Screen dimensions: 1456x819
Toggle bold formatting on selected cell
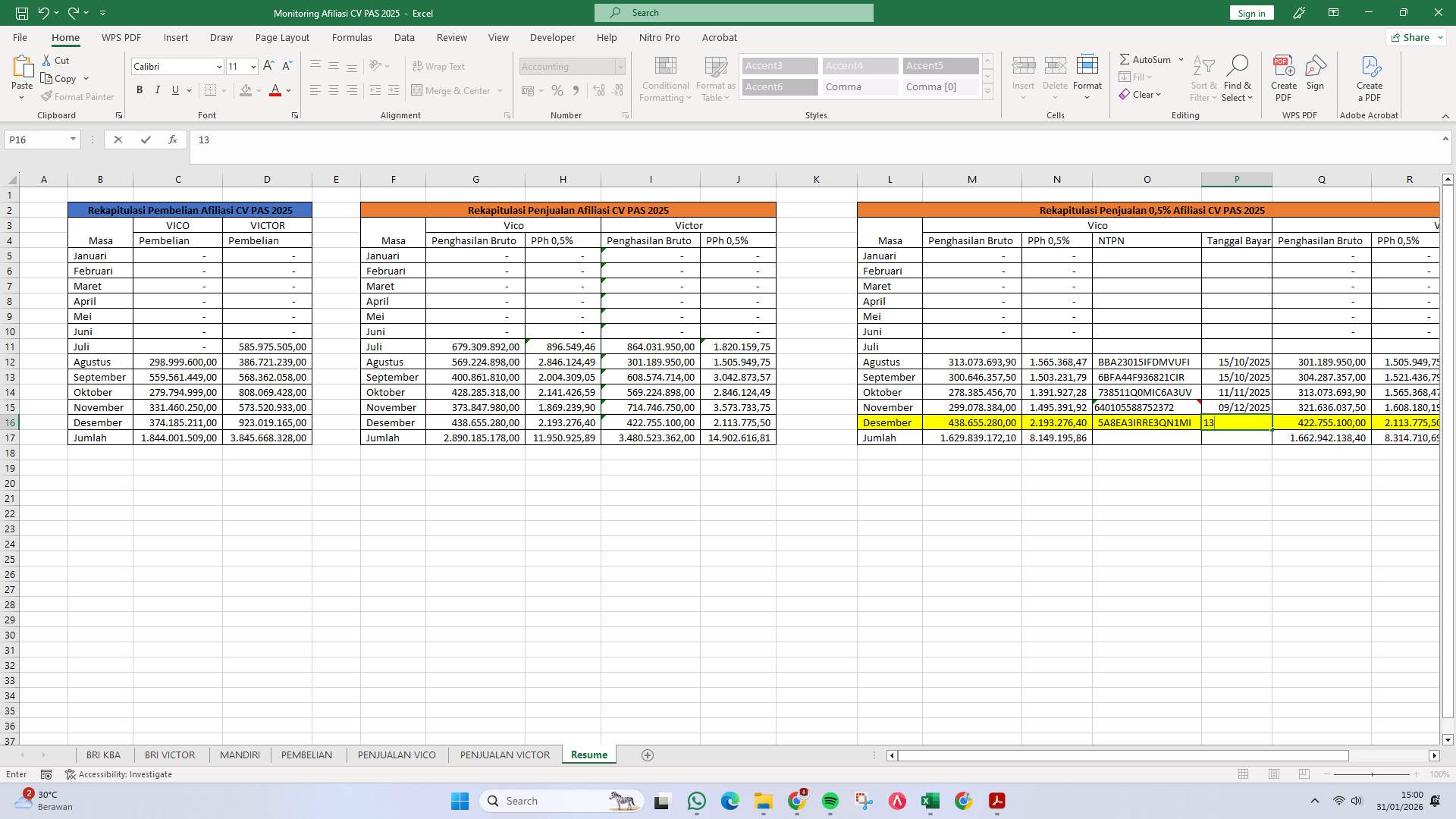[x=140, y=89]
